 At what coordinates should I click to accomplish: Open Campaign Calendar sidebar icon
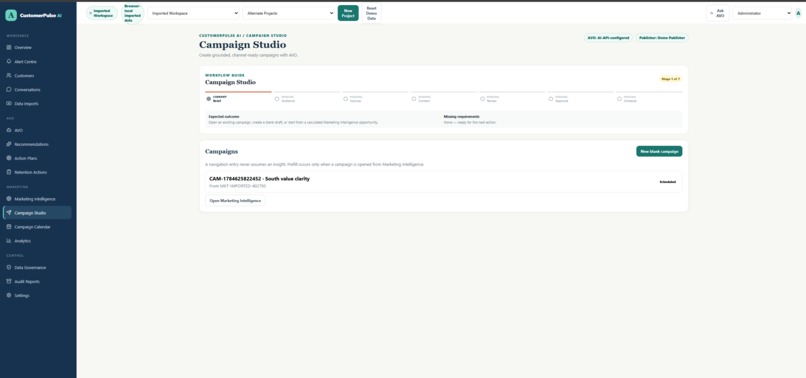(x=9, y=227)
